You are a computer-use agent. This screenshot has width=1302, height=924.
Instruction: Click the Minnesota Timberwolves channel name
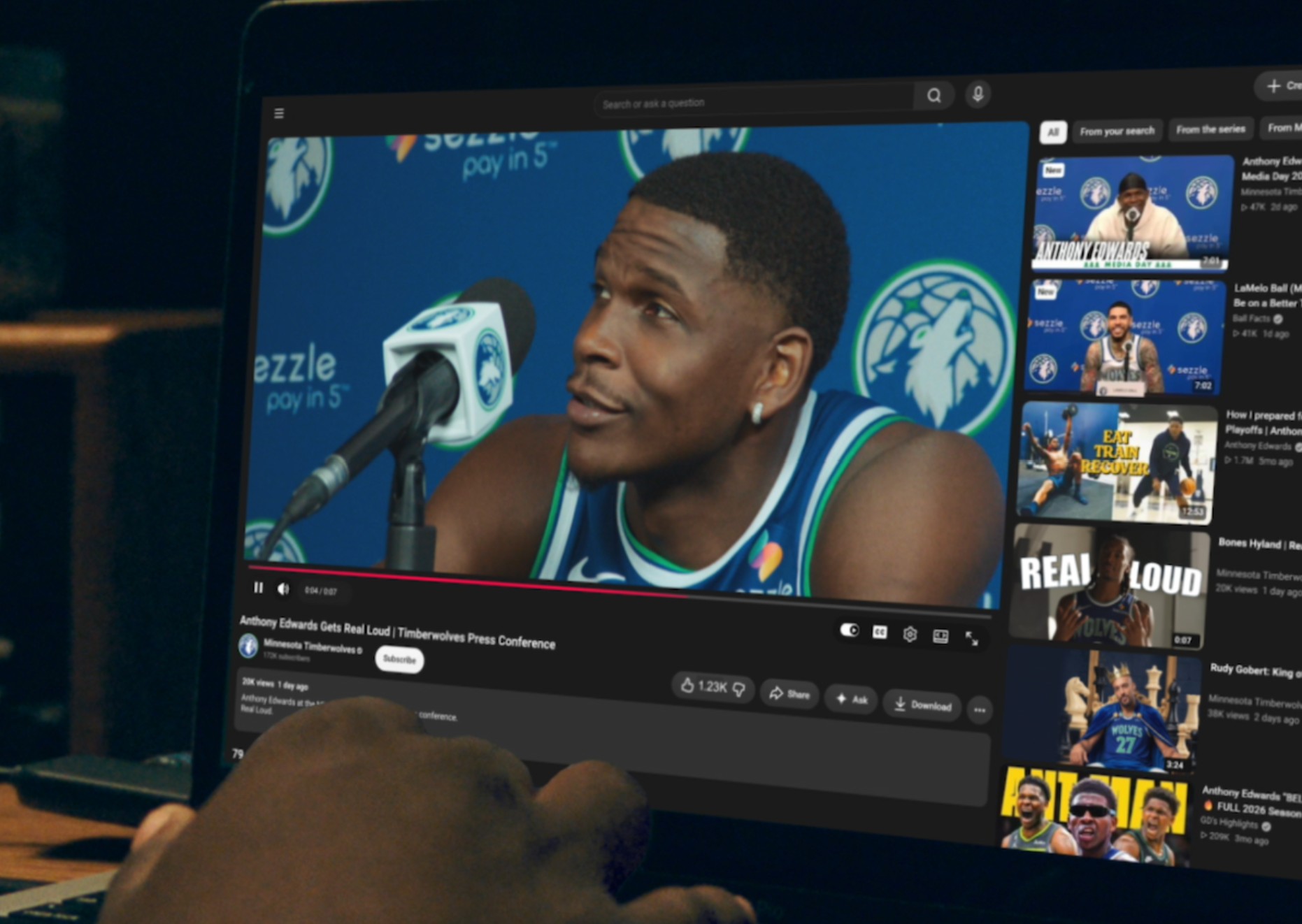click(310, 647)
